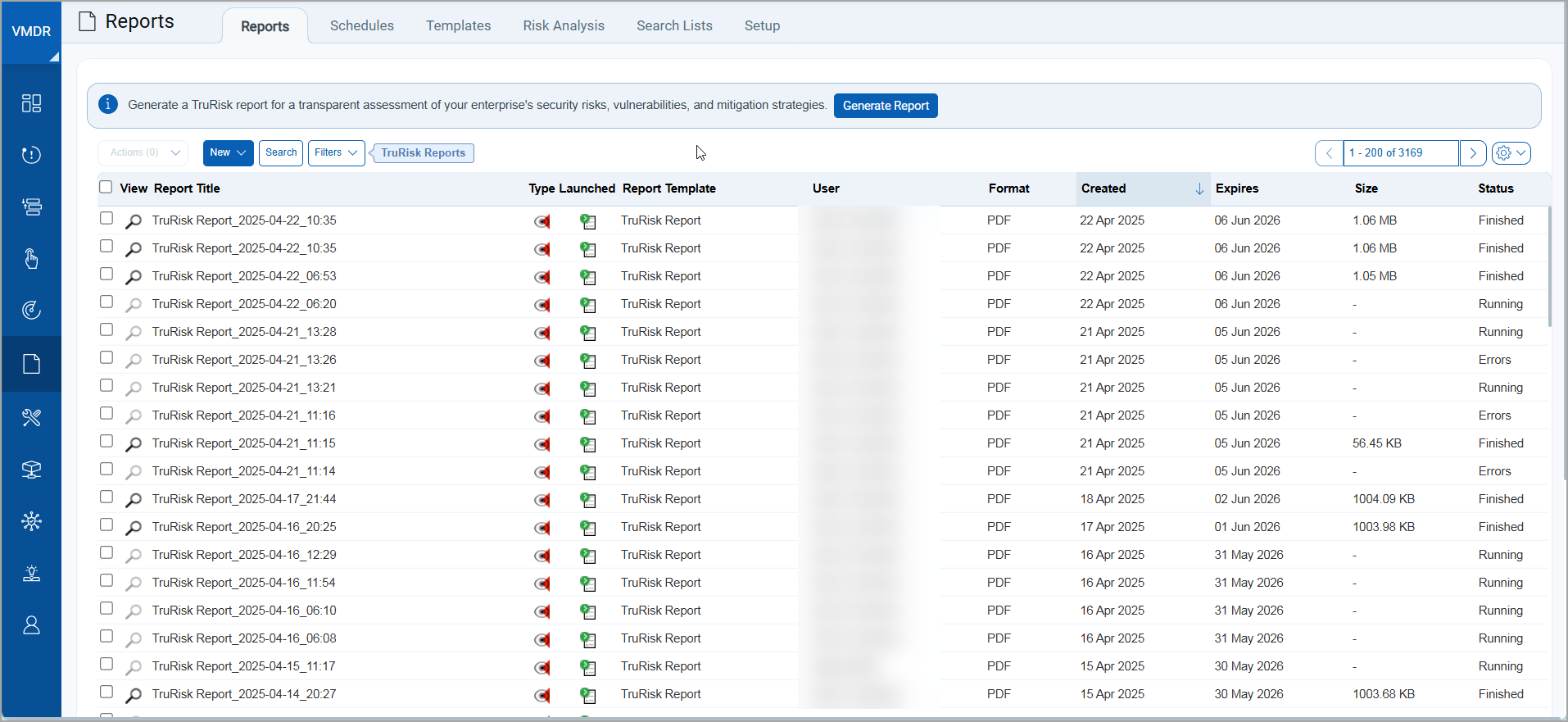Sort by Status column header
This screenshot has height=722, width=1568.
(1496, 188)
